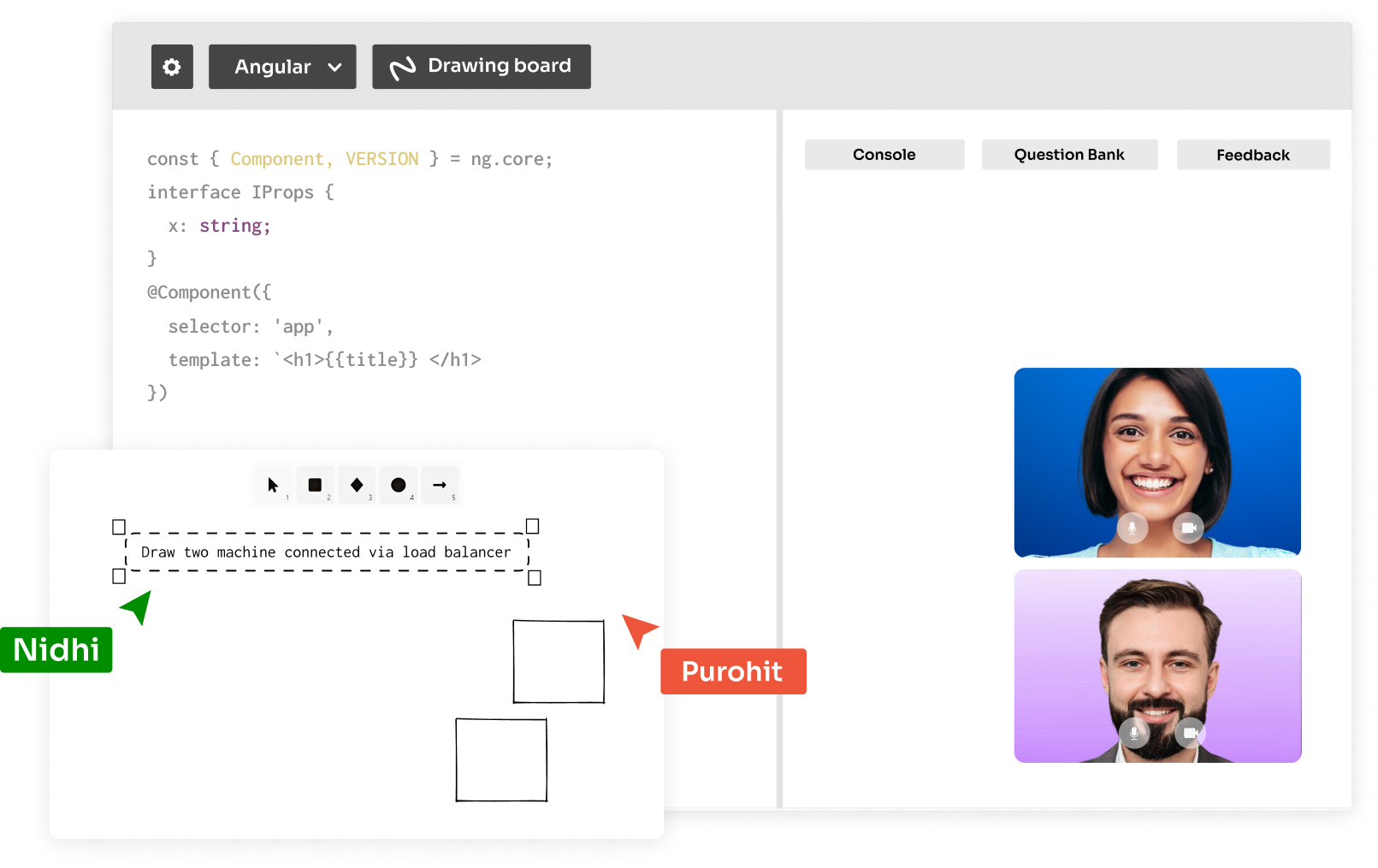Click the Drawing board button
This screenshot has width=1378, height=868.
coord(482,67)
